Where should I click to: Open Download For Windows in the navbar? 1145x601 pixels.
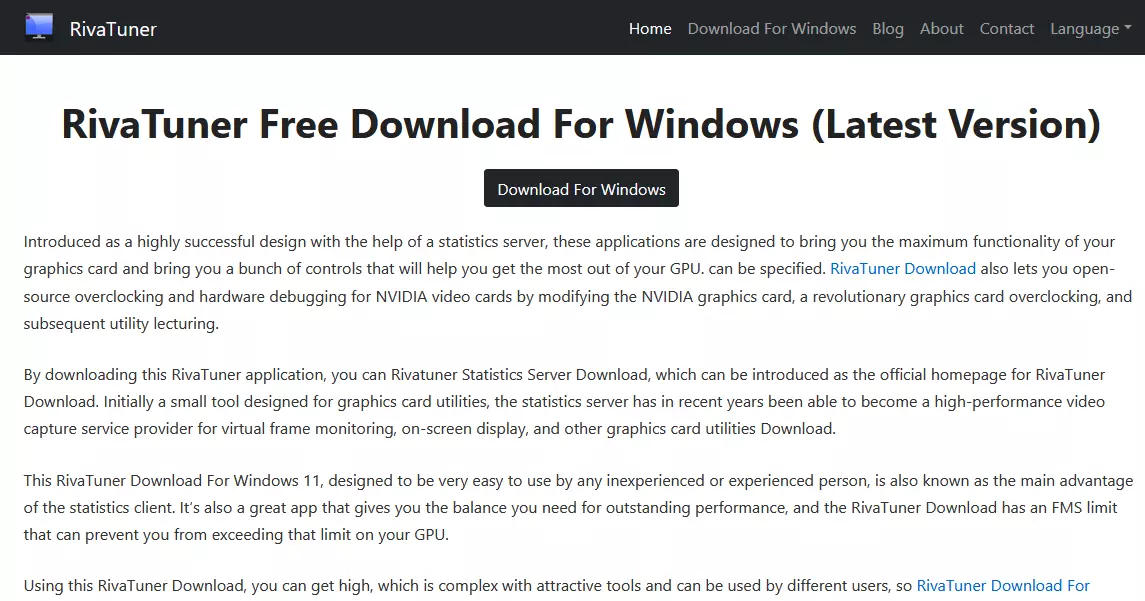[x=772, y=28]
